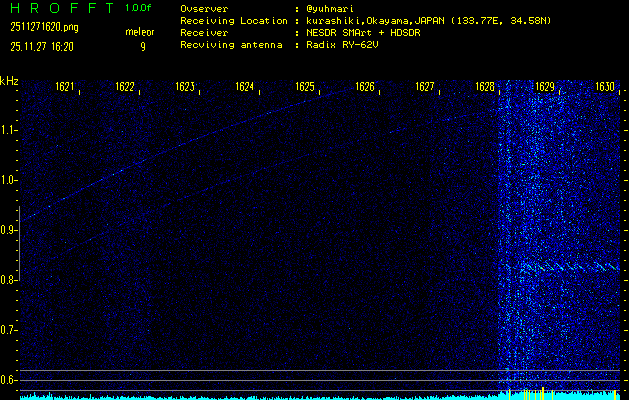Viewport: 629px width, 400px height.
Task: Click the 1629 time marker
Action: [x=545, y=87]
